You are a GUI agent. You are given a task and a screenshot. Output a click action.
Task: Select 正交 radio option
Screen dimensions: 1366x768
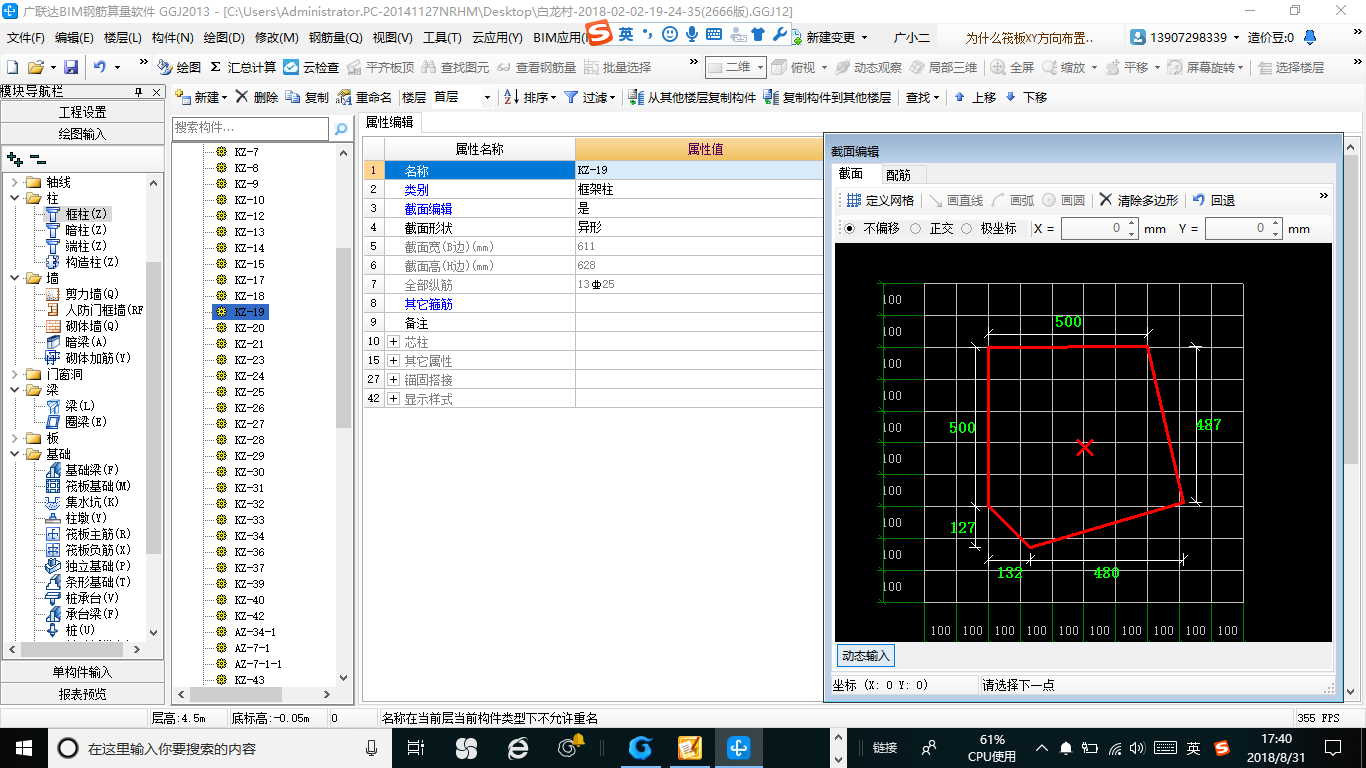[x=932, y=228]
